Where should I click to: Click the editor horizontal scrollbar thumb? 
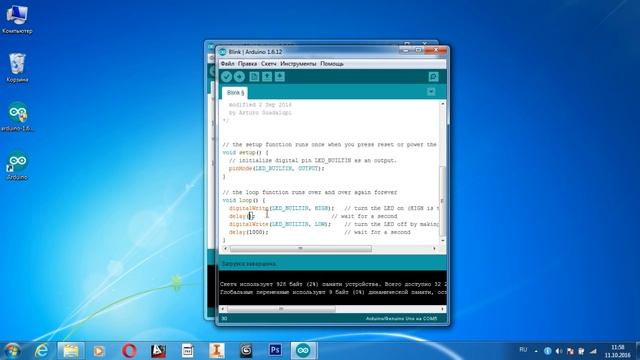[300, 249]
